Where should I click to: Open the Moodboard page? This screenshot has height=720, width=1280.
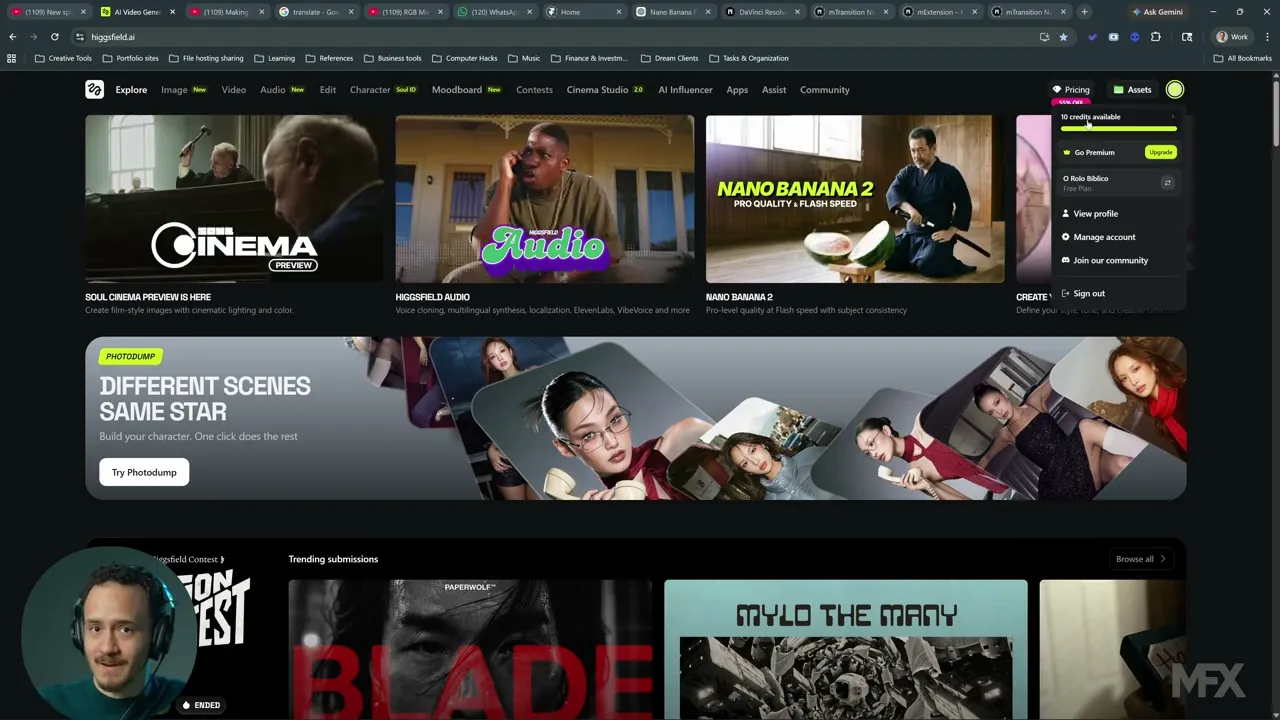coord(467,90)
